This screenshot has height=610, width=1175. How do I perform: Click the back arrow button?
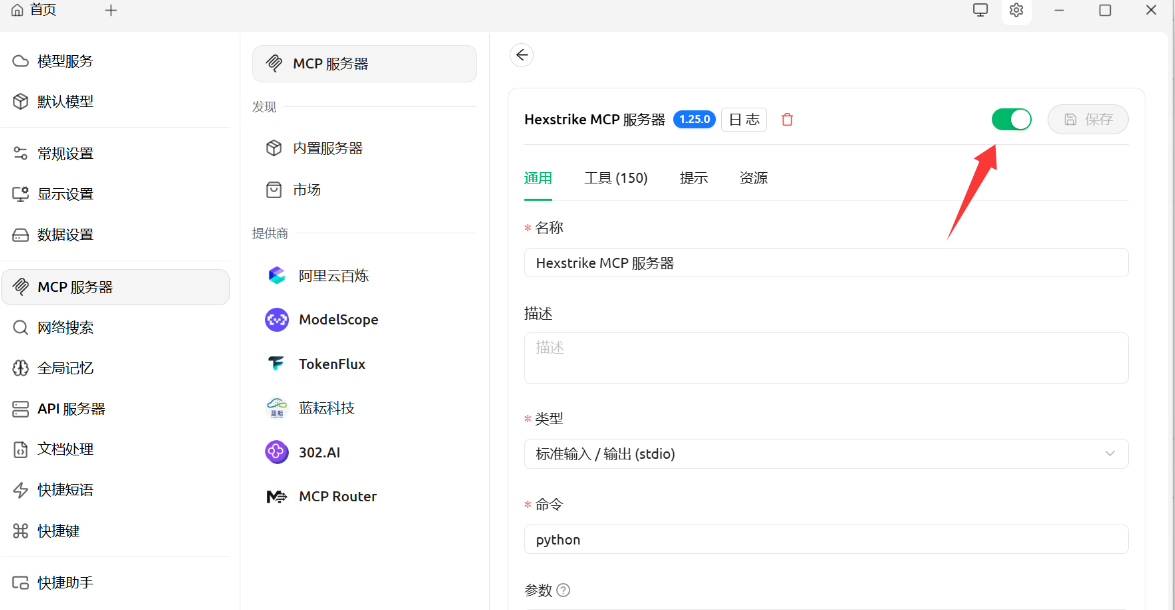[x=521, y=55]
